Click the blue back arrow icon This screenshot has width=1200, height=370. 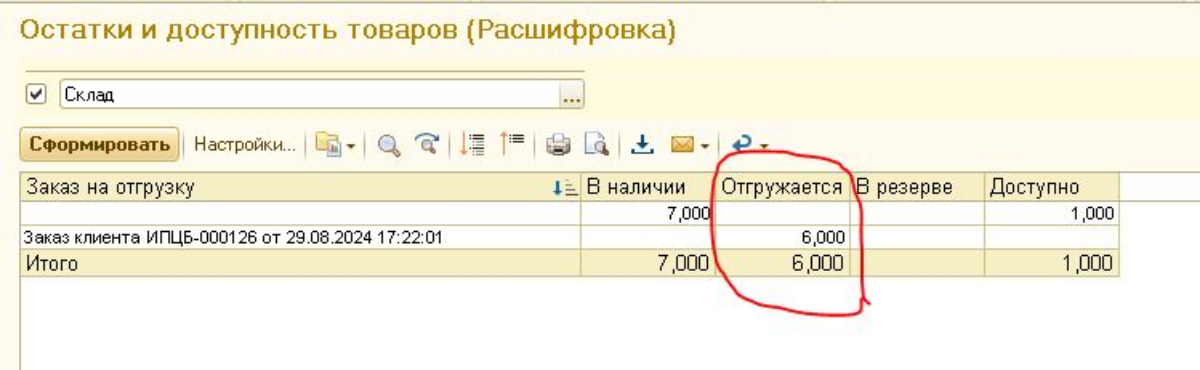(x=742, y=146)
